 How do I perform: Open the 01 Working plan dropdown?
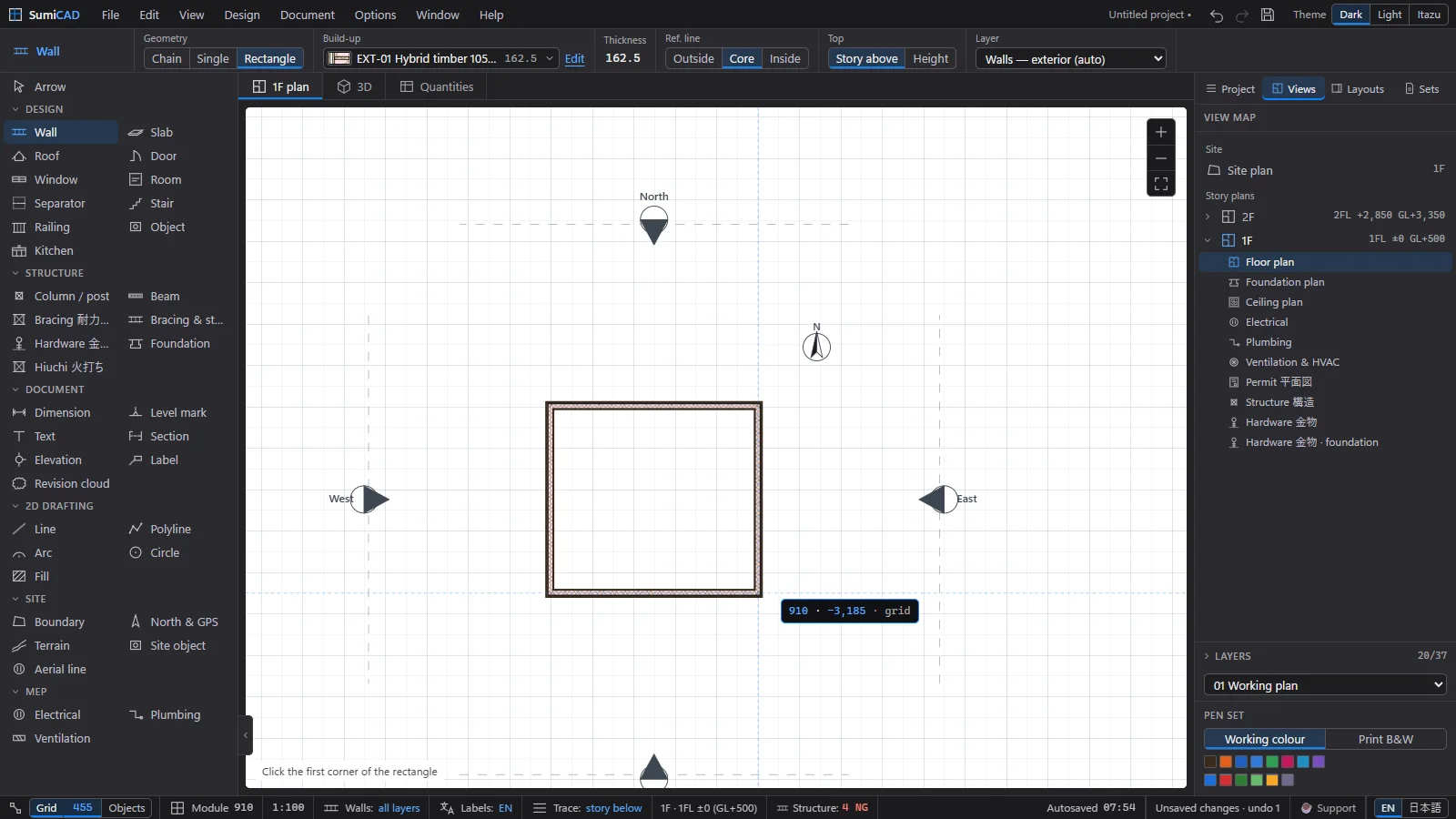(1325, 685)
